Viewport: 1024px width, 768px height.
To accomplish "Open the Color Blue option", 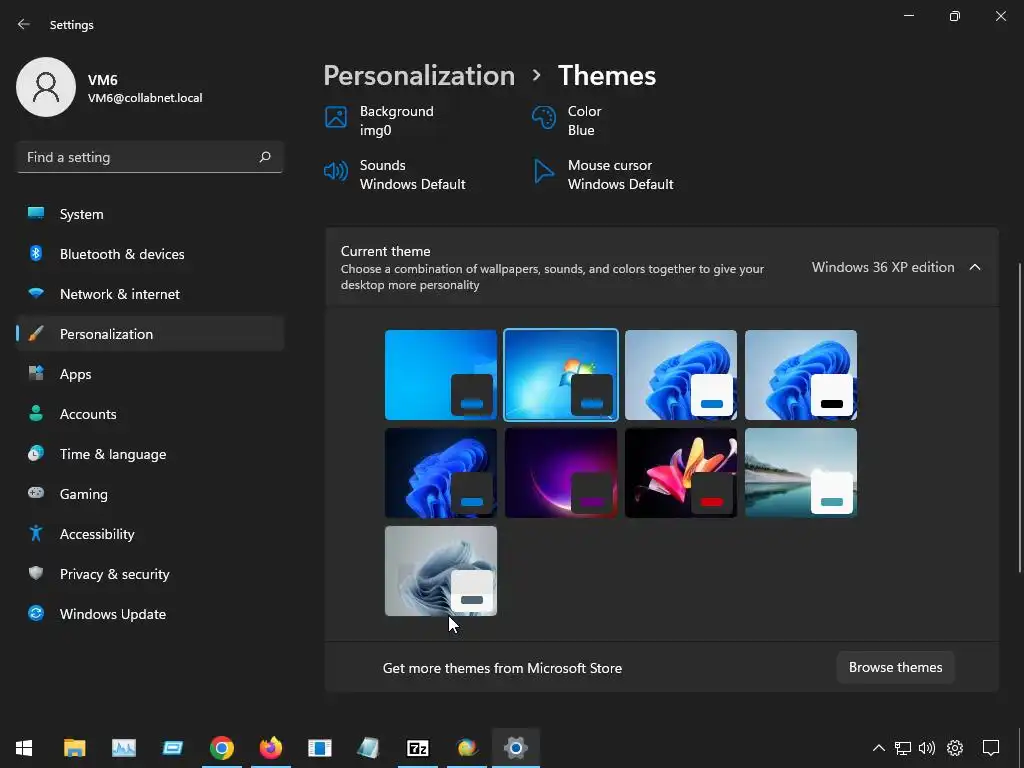I will (x=567, y=121).
